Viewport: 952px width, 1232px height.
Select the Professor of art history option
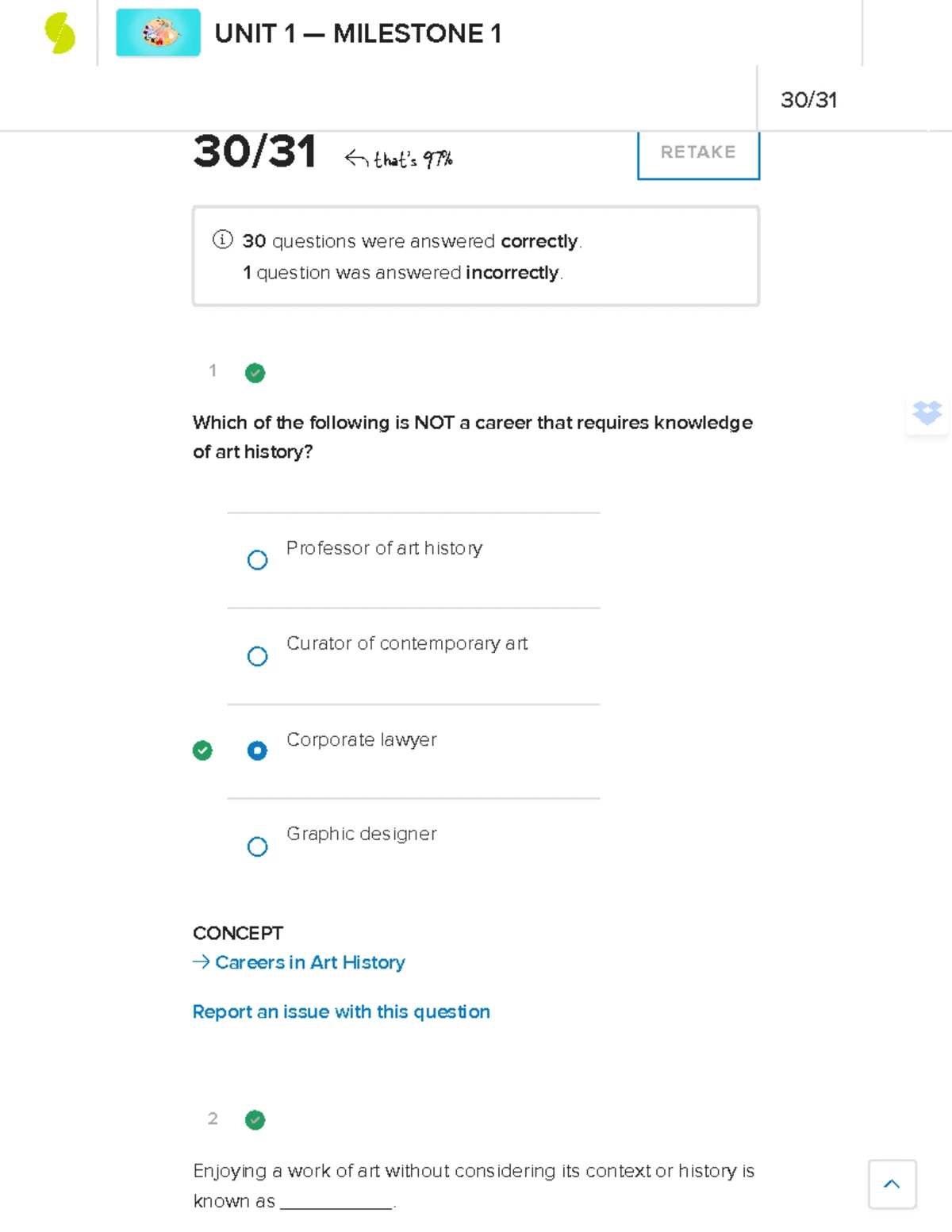point(257,560)
